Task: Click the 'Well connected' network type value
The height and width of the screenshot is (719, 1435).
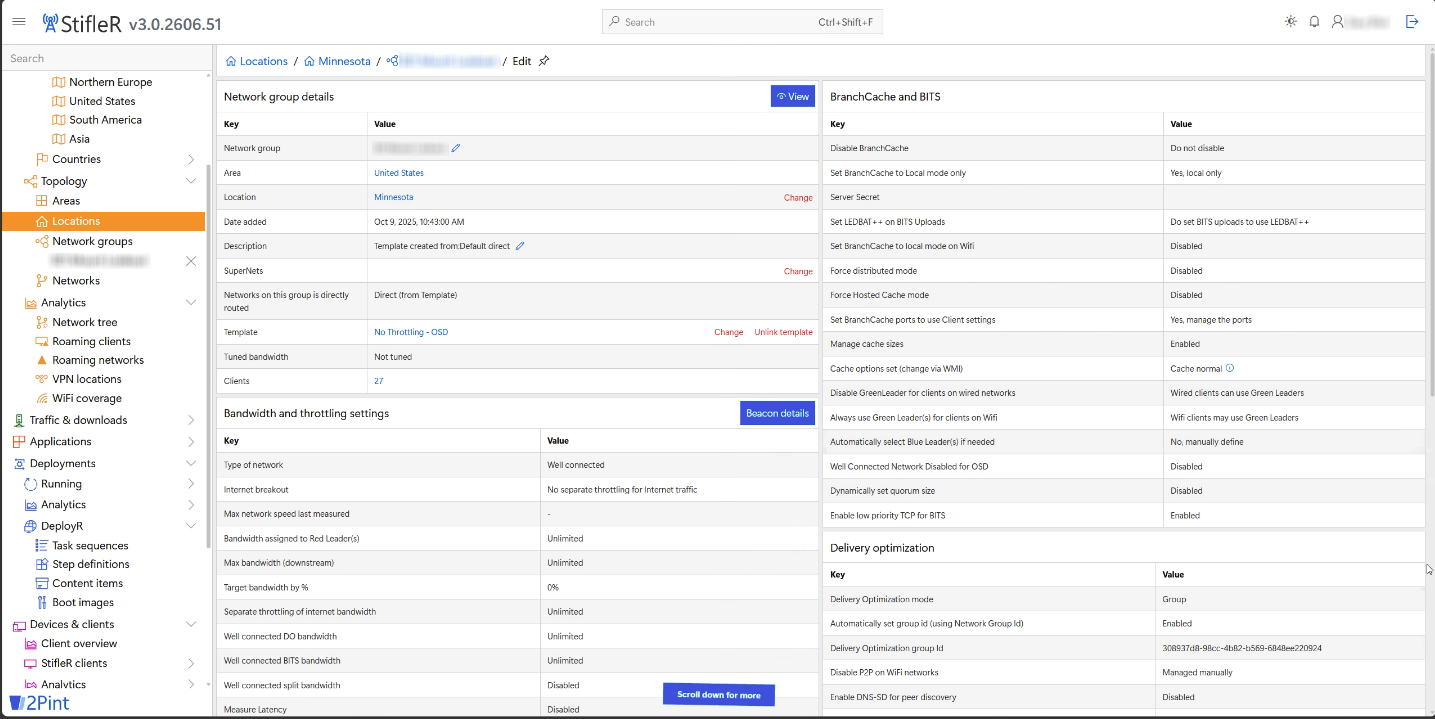Action: pyautogui.click(x=576, y=465)
